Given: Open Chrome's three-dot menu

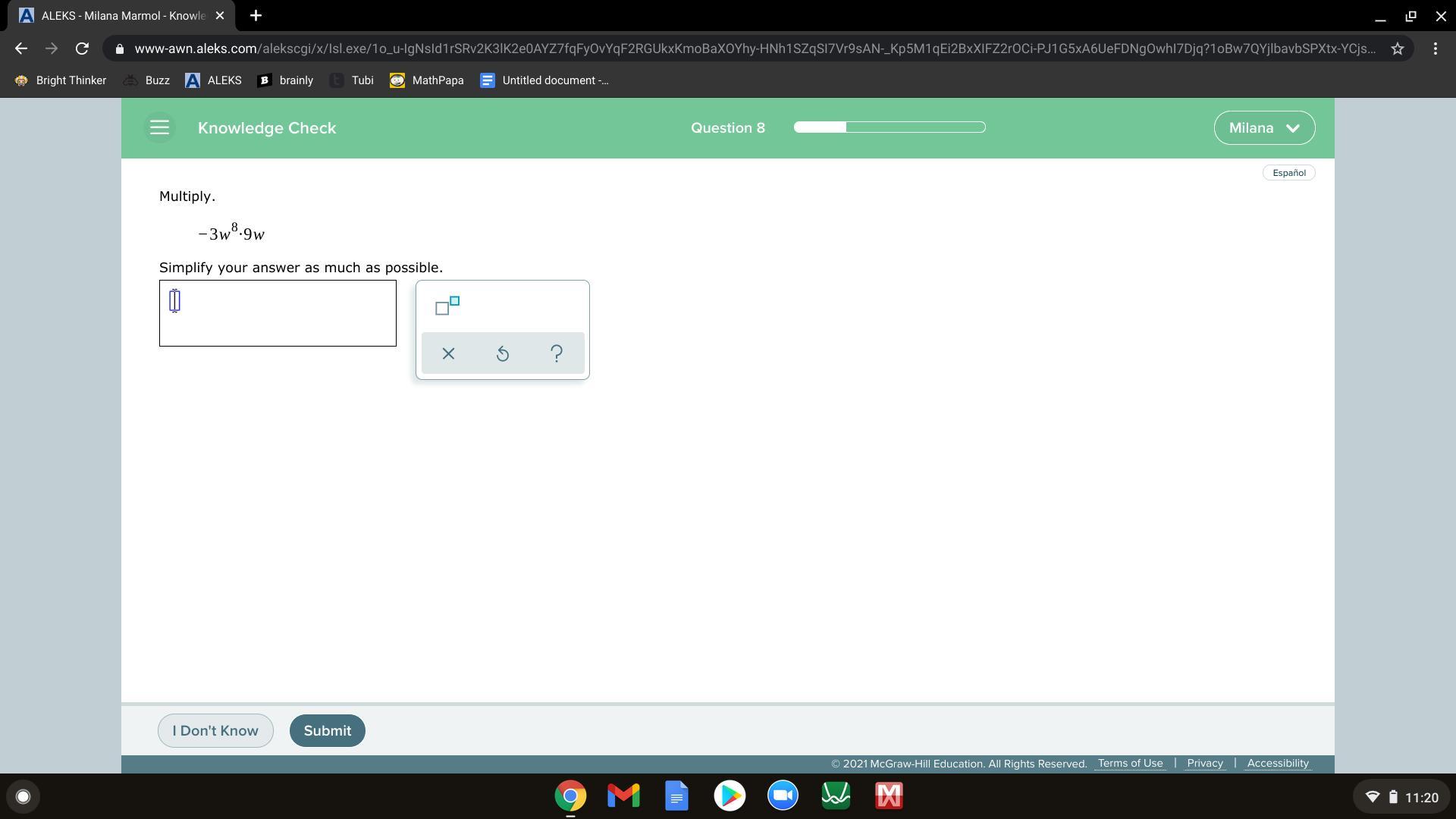Looking at the screenshot, I should (1435, 49).
